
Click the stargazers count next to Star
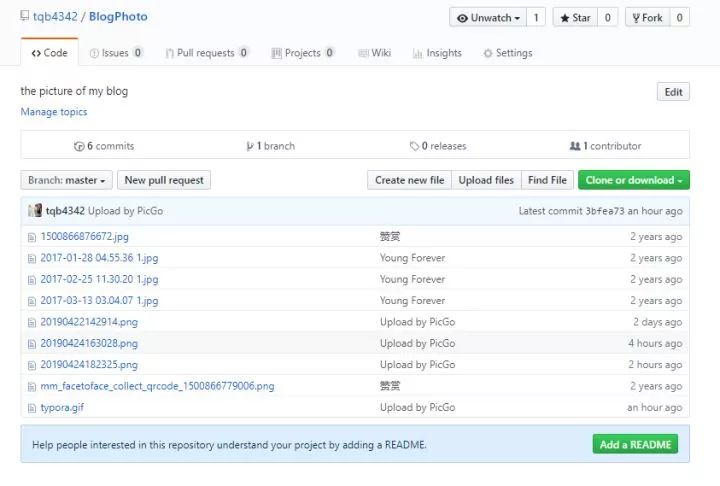point(608,17)
